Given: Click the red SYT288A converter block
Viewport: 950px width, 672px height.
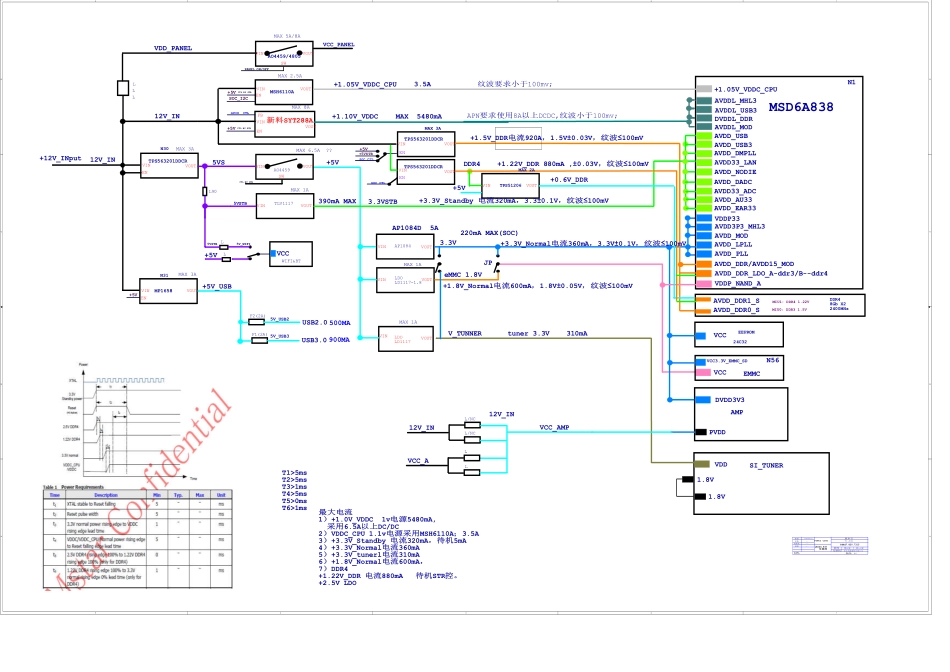Looking at the screenshot, I should (x=287, y=121).
